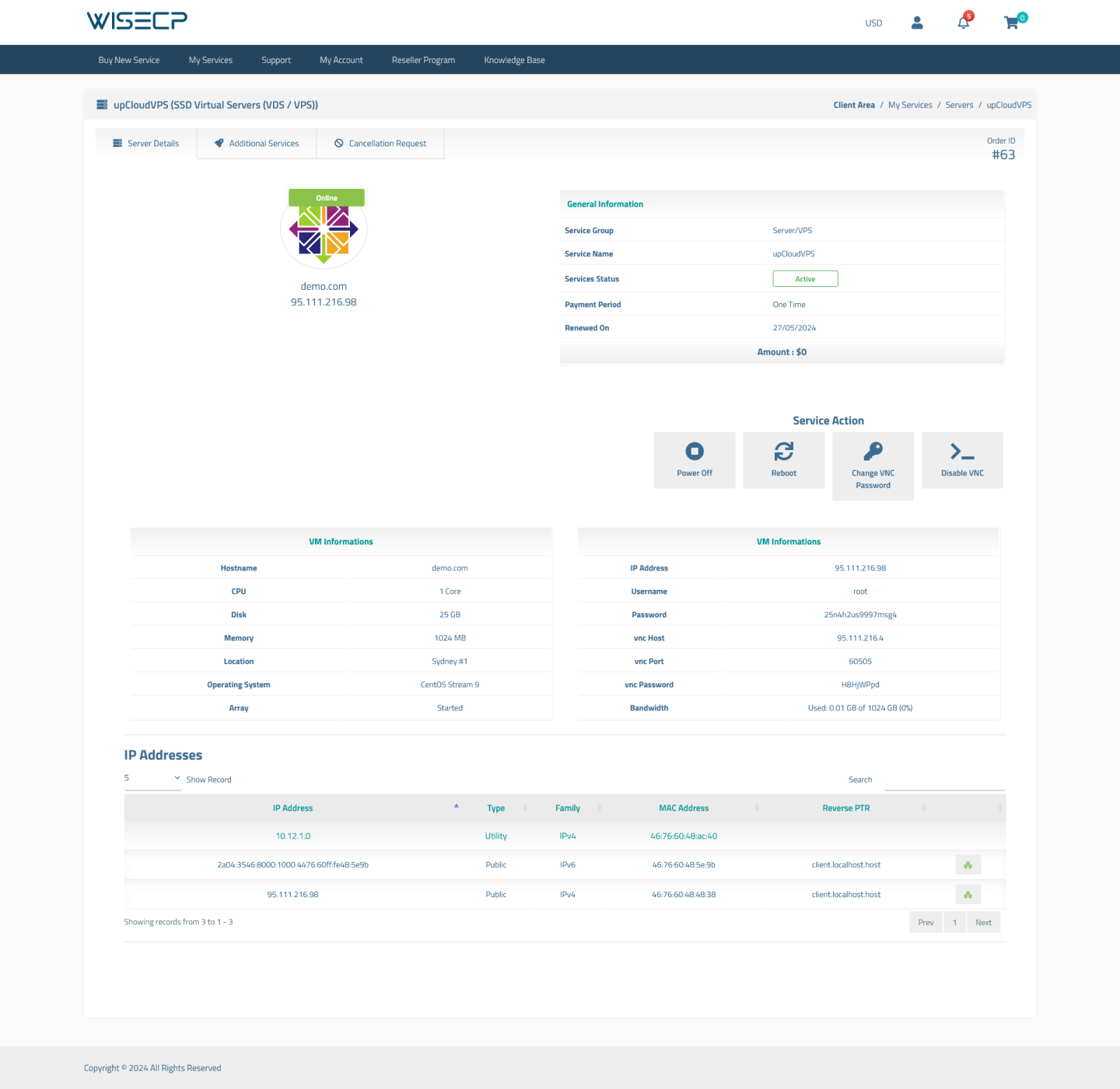
Task: Click the vnc Port value 60505
Action: click(x=860, y=661)
